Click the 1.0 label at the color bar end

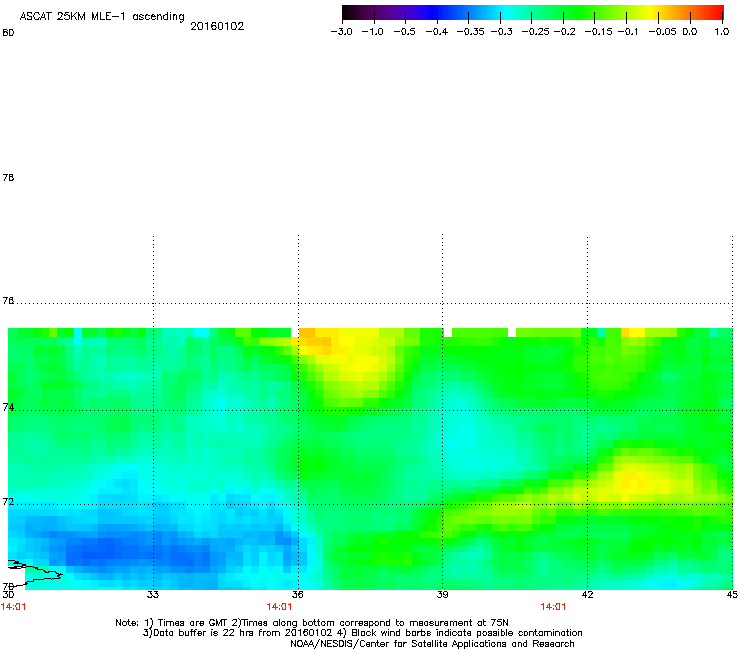pos(722,32)
